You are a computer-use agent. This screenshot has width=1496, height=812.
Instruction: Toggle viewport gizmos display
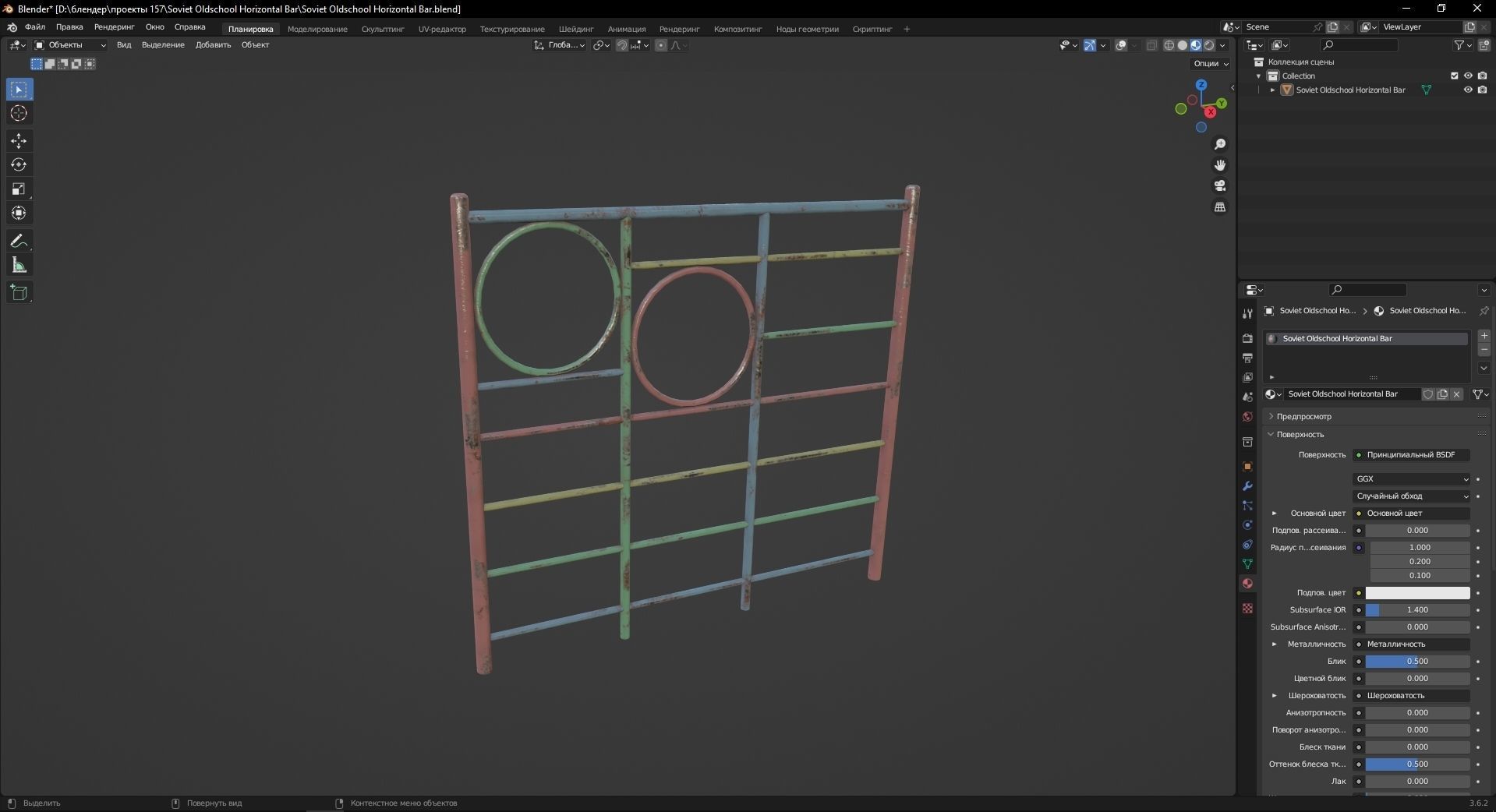(x=1090, y=45)
